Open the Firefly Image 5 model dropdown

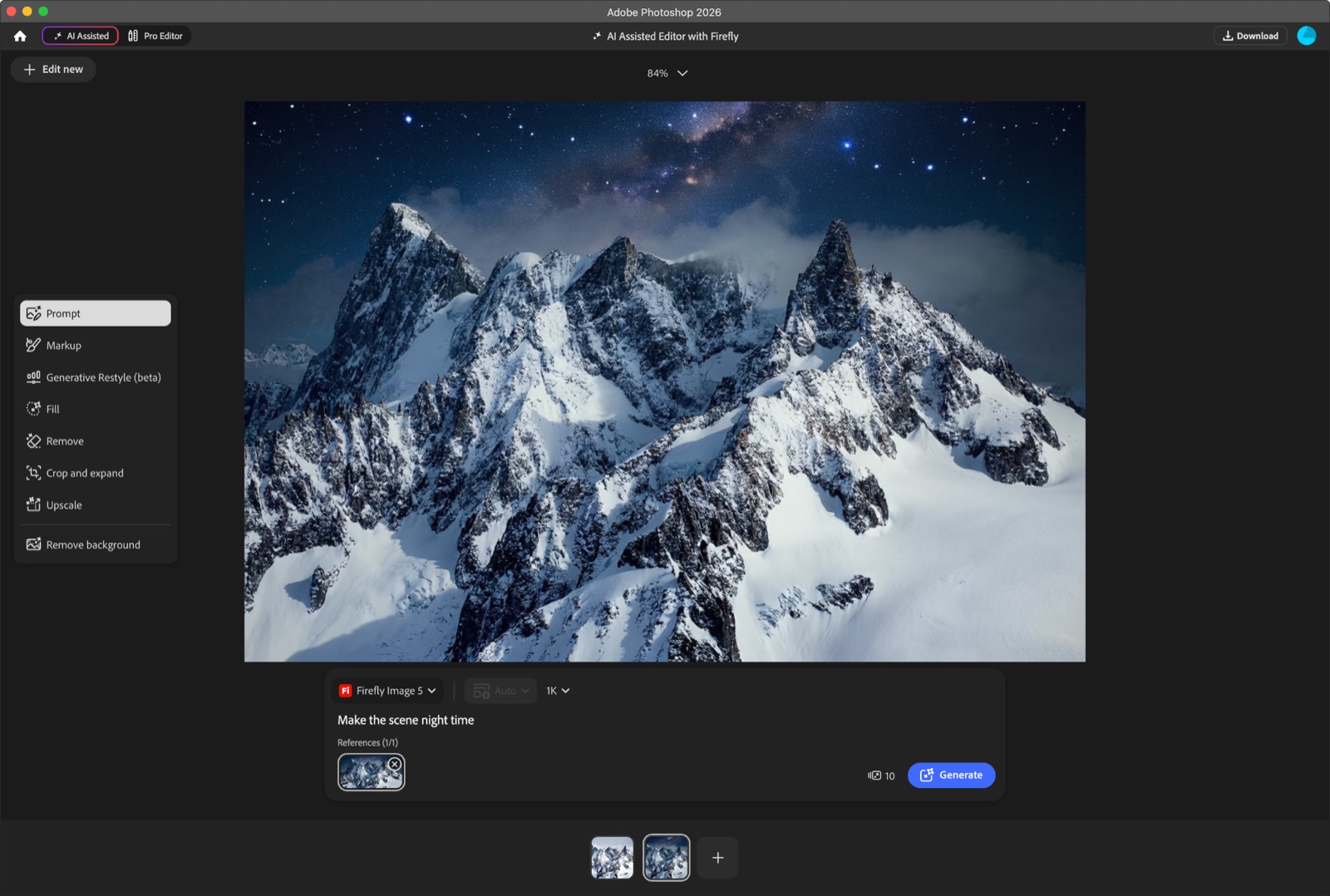[387, 691]
